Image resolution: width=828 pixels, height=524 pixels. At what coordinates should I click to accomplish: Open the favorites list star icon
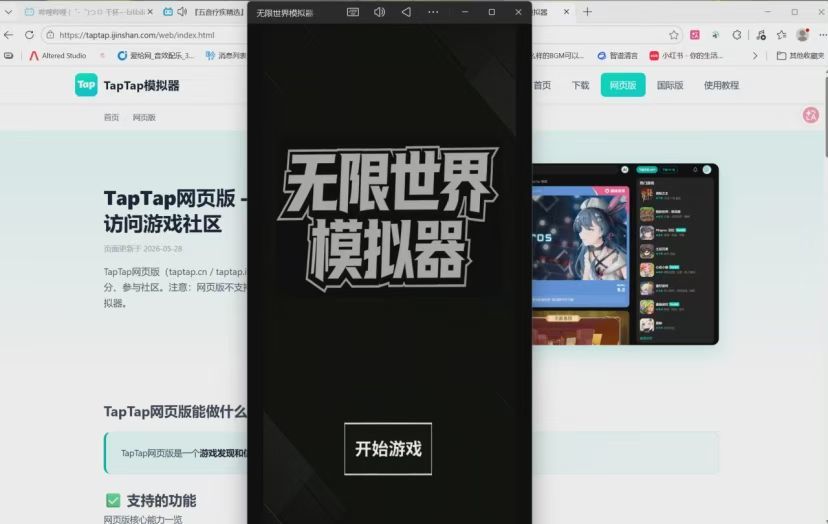tap(782, 35)
